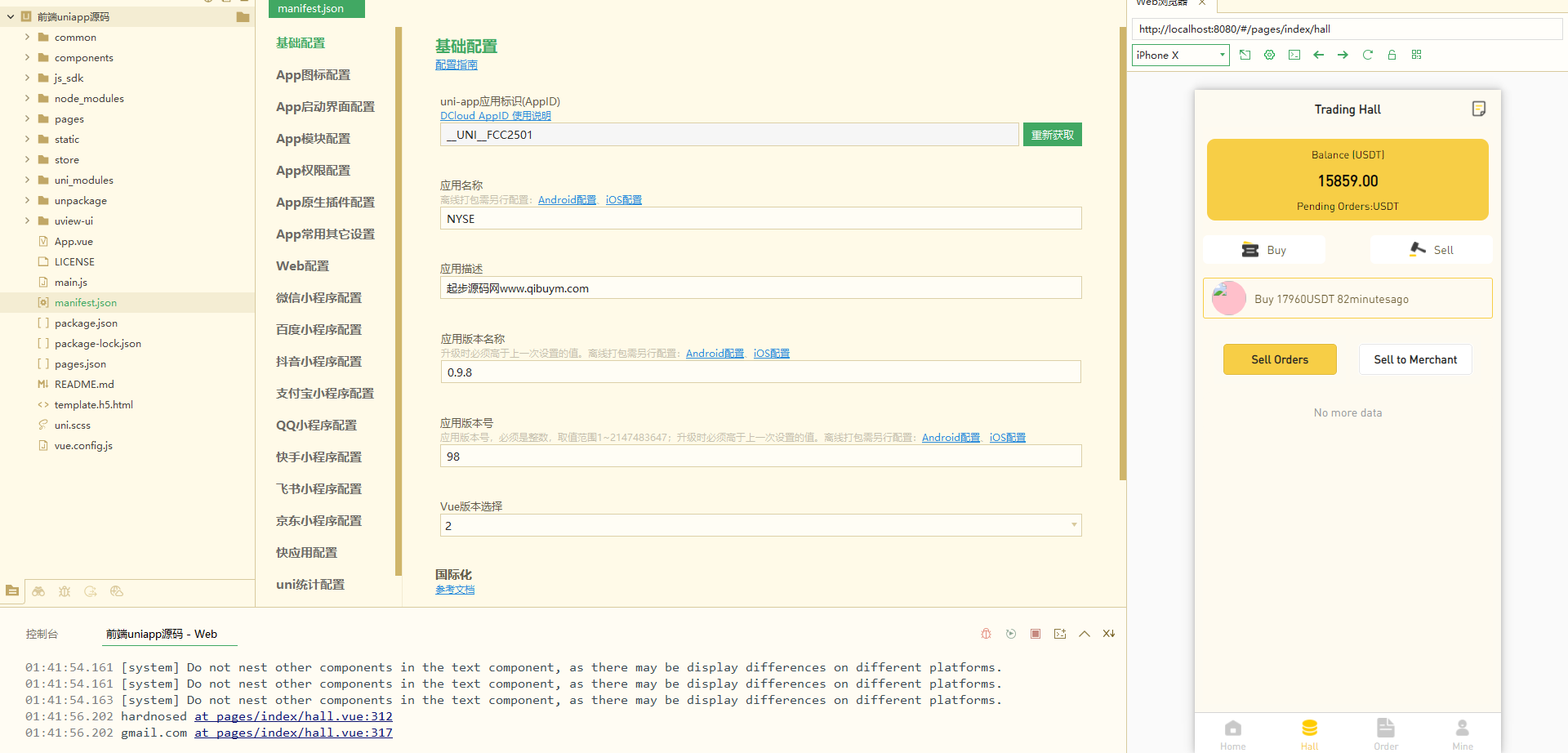The image size is (1568, 753).
Task: Open the hall.vue:312 link in console
Action: tap(293, 716)
